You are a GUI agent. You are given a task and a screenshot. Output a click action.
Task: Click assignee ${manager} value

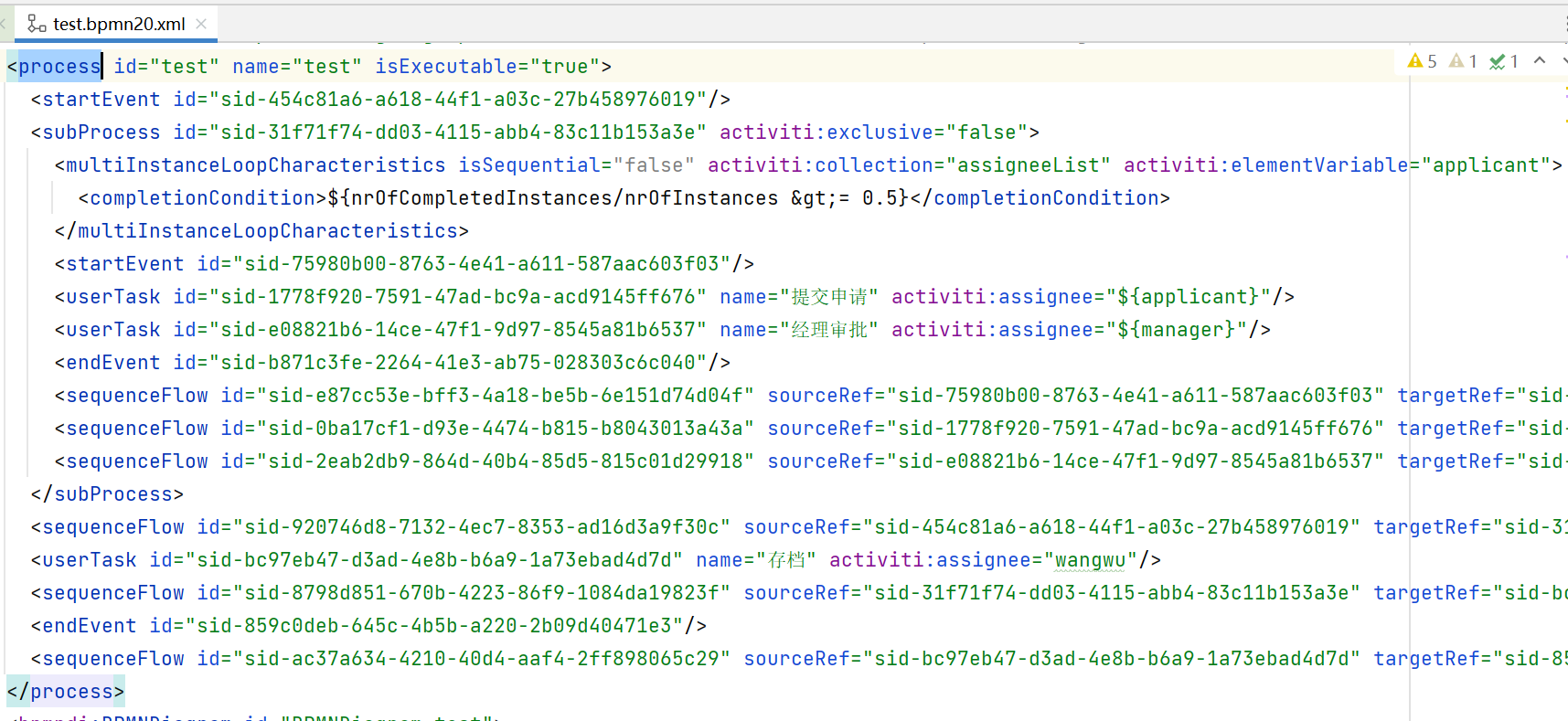pos(1177,330)
